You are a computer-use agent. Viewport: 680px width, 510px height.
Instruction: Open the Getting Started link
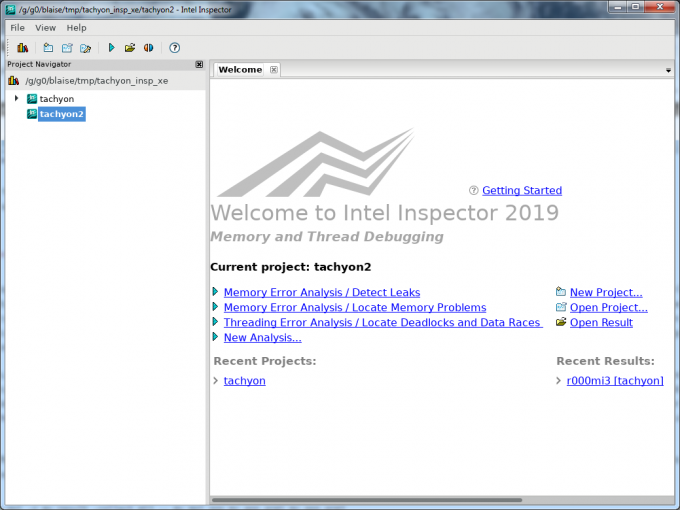tap(522, 190)
